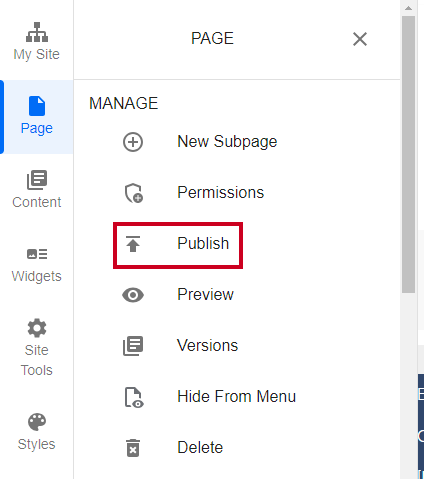
Task: Click the vertical scrollbar thumb
Action: [x=408, y=154]
